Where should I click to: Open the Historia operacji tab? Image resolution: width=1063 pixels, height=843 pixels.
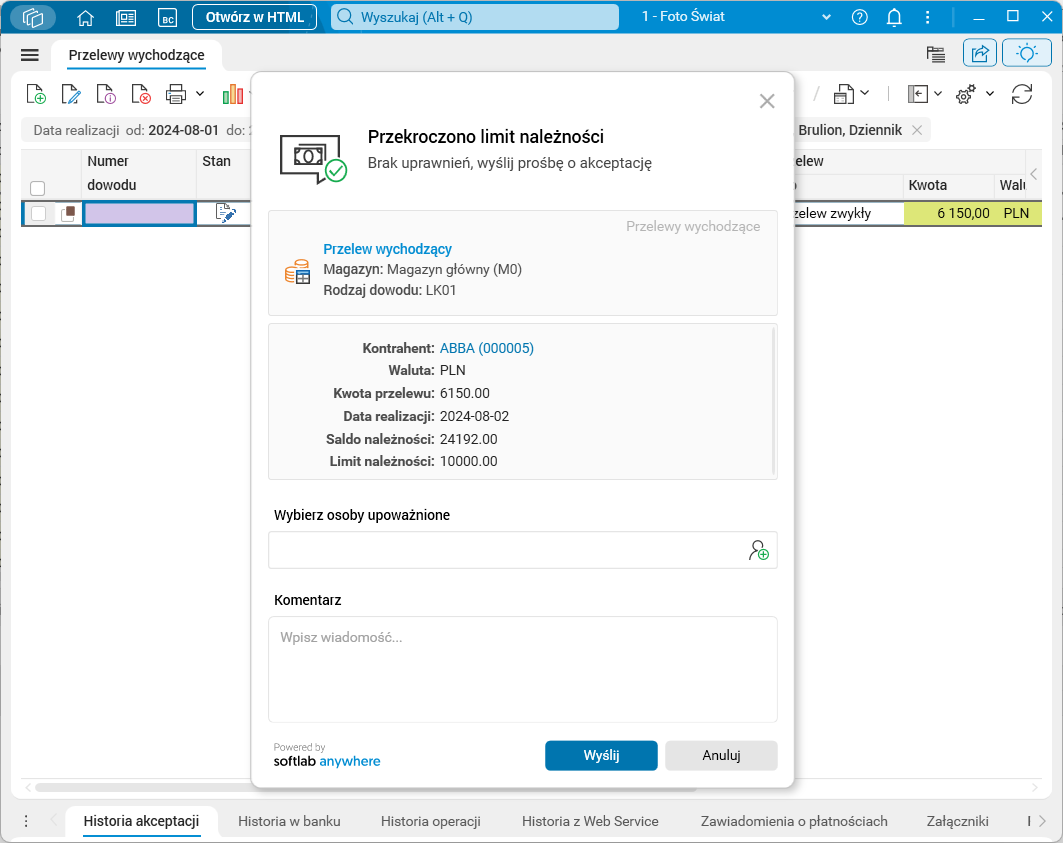430,821
